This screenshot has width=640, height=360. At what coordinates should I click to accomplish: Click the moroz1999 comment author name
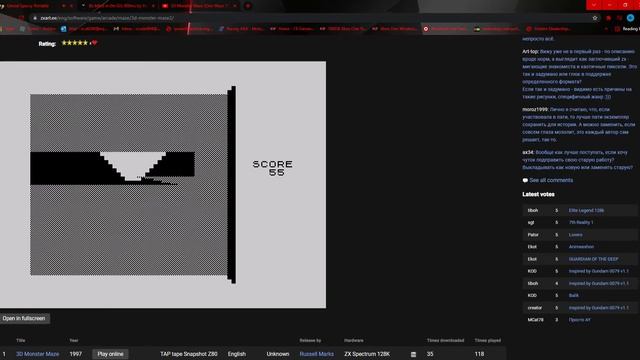point(535,109)
